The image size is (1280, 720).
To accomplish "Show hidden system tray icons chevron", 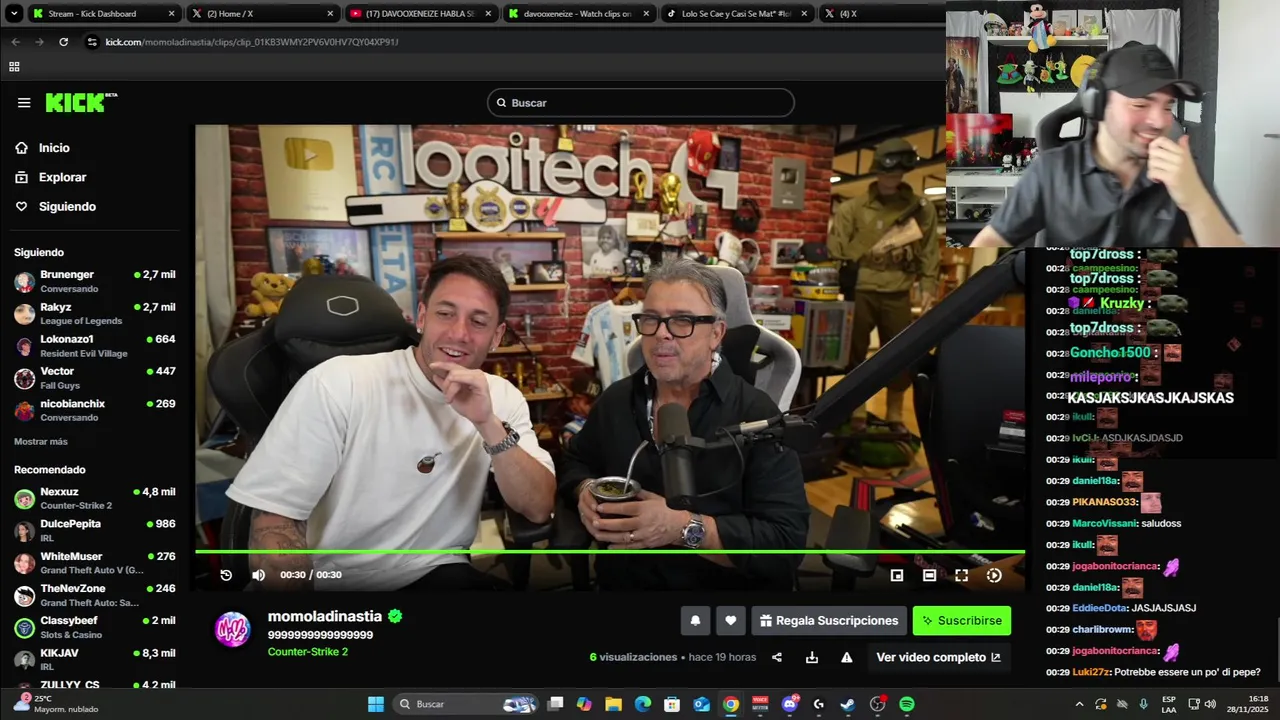I will [1079, 704].
